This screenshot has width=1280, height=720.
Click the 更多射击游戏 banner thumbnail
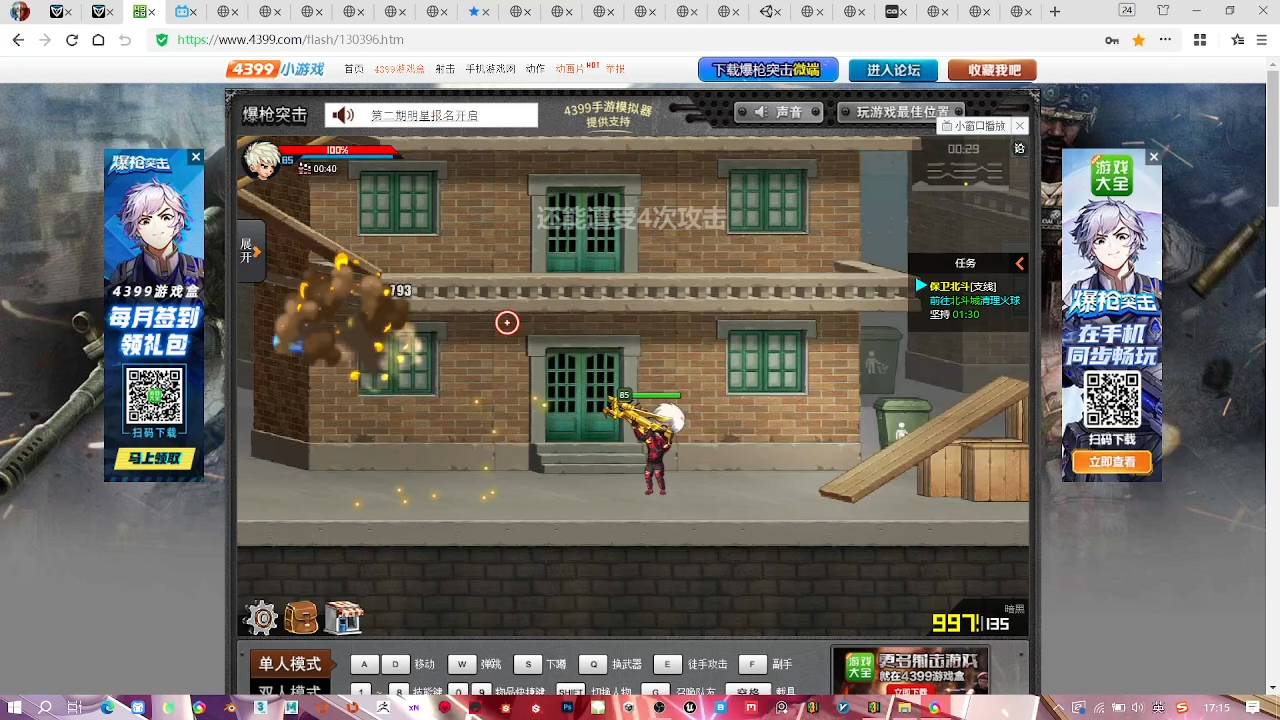[x=910, y=670]
